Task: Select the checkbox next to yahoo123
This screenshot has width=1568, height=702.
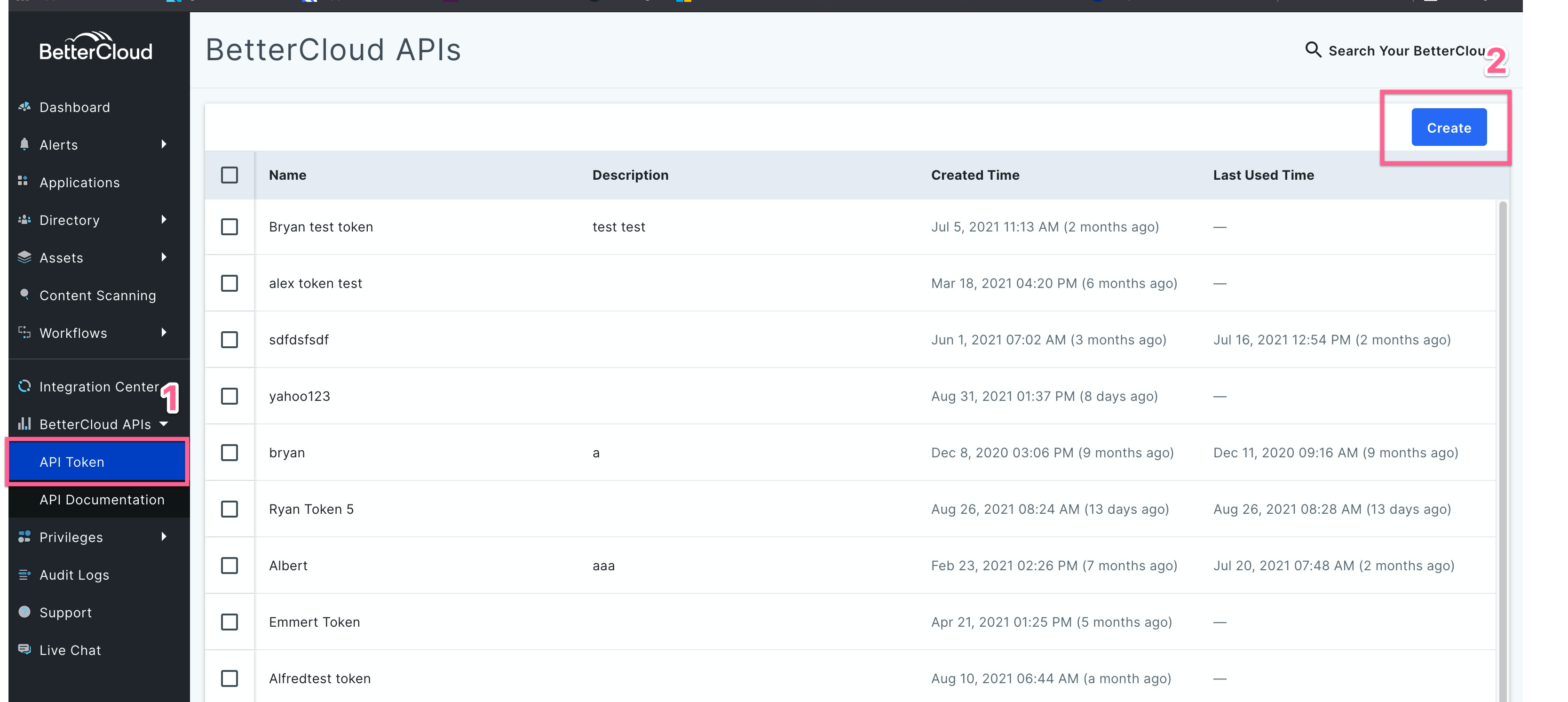Action: pos(230,396)
